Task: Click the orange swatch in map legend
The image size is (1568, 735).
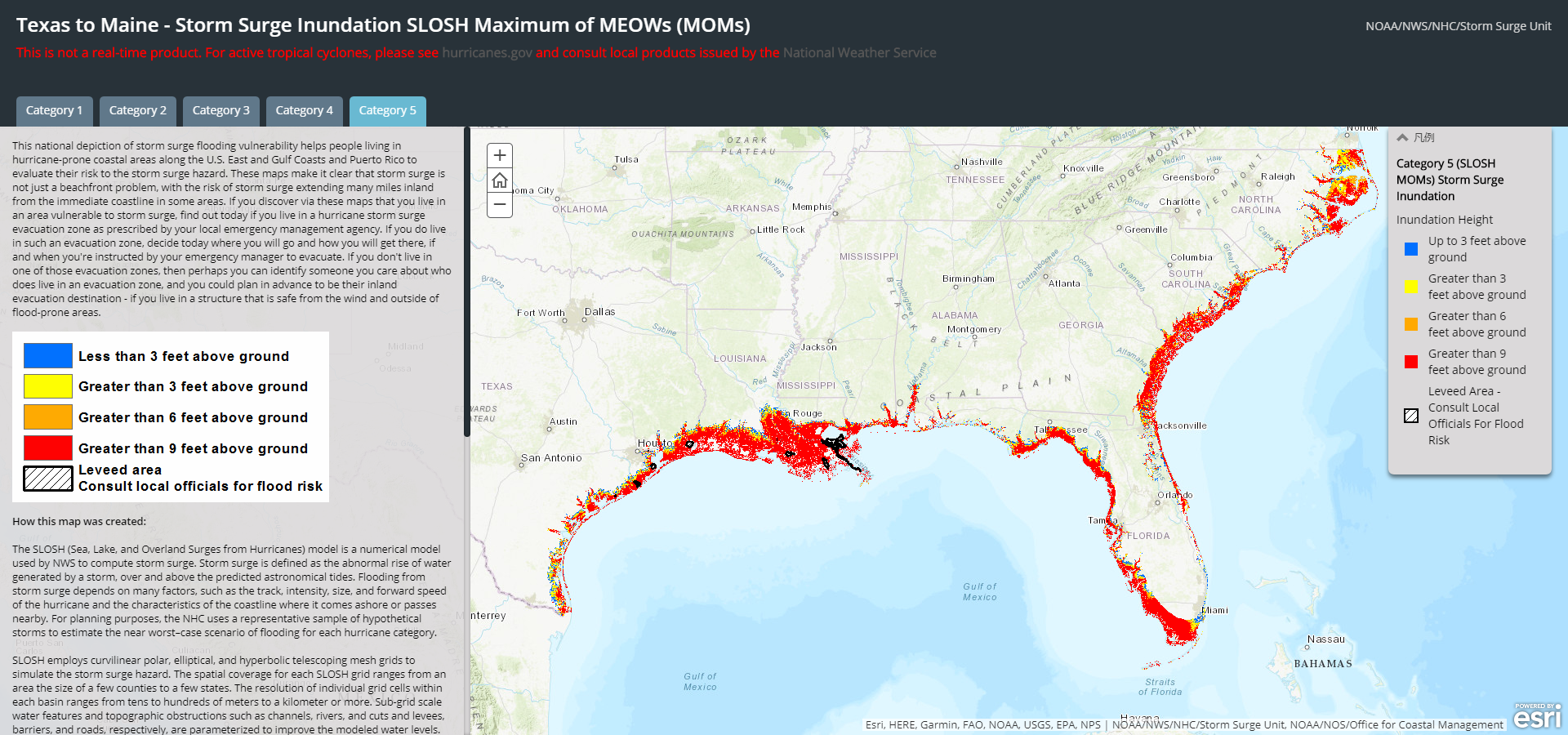Action: pos(1410,324)
